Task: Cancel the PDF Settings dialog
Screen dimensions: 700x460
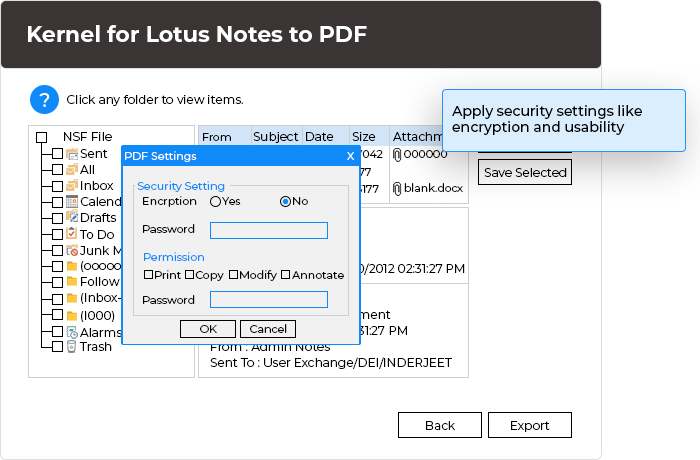Action: point(268,329)
